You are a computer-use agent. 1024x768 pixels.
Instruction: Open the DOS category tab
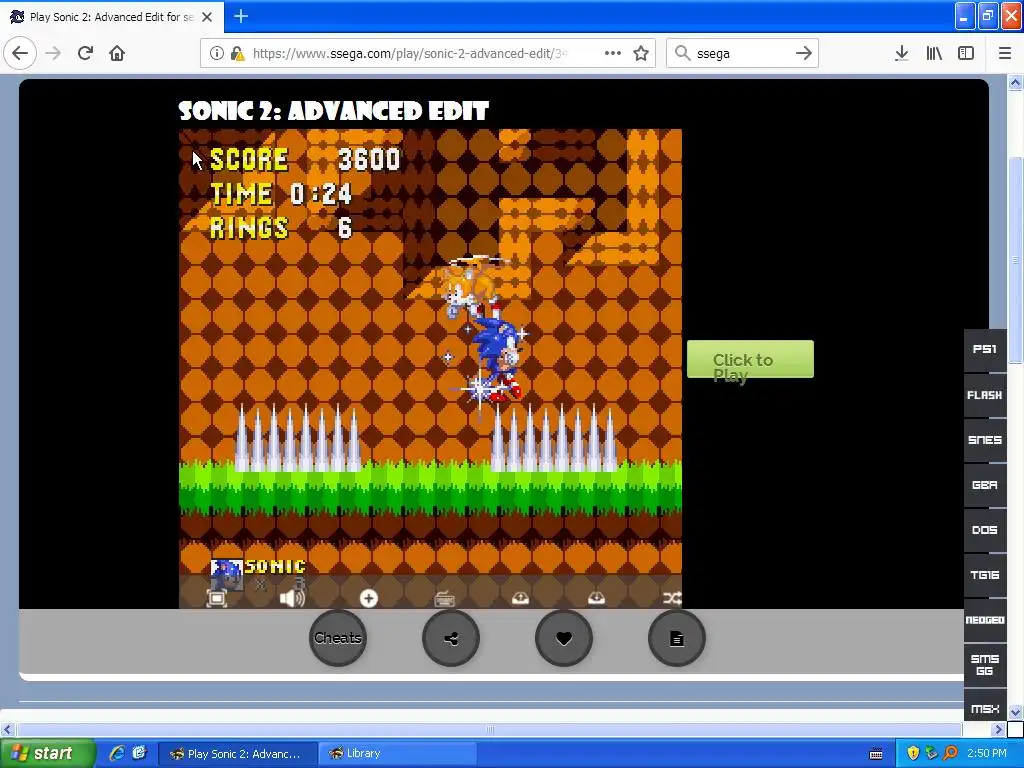click(x=985, y=530)
